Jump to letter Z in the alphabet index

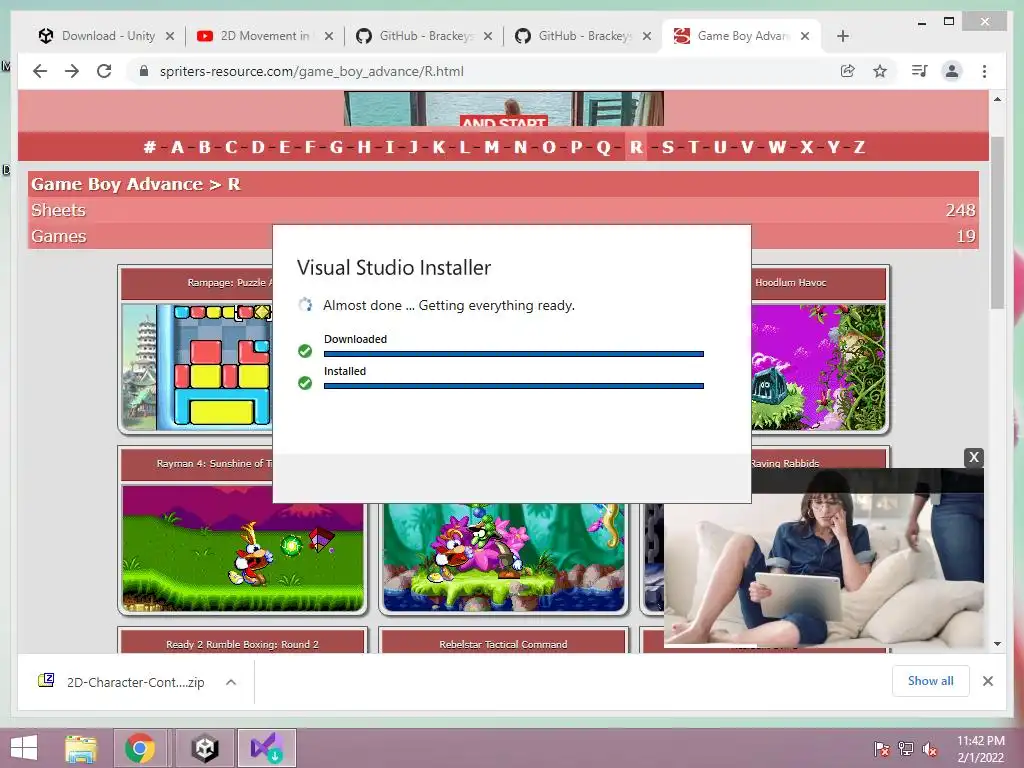[859, 147]
